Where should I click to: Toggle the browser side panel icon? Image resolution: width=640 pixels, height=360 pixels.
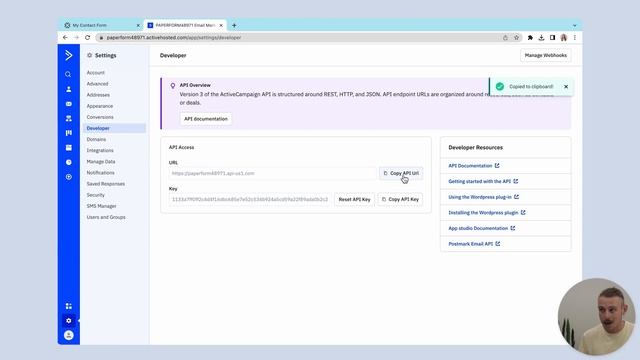[x=552, y=38]
